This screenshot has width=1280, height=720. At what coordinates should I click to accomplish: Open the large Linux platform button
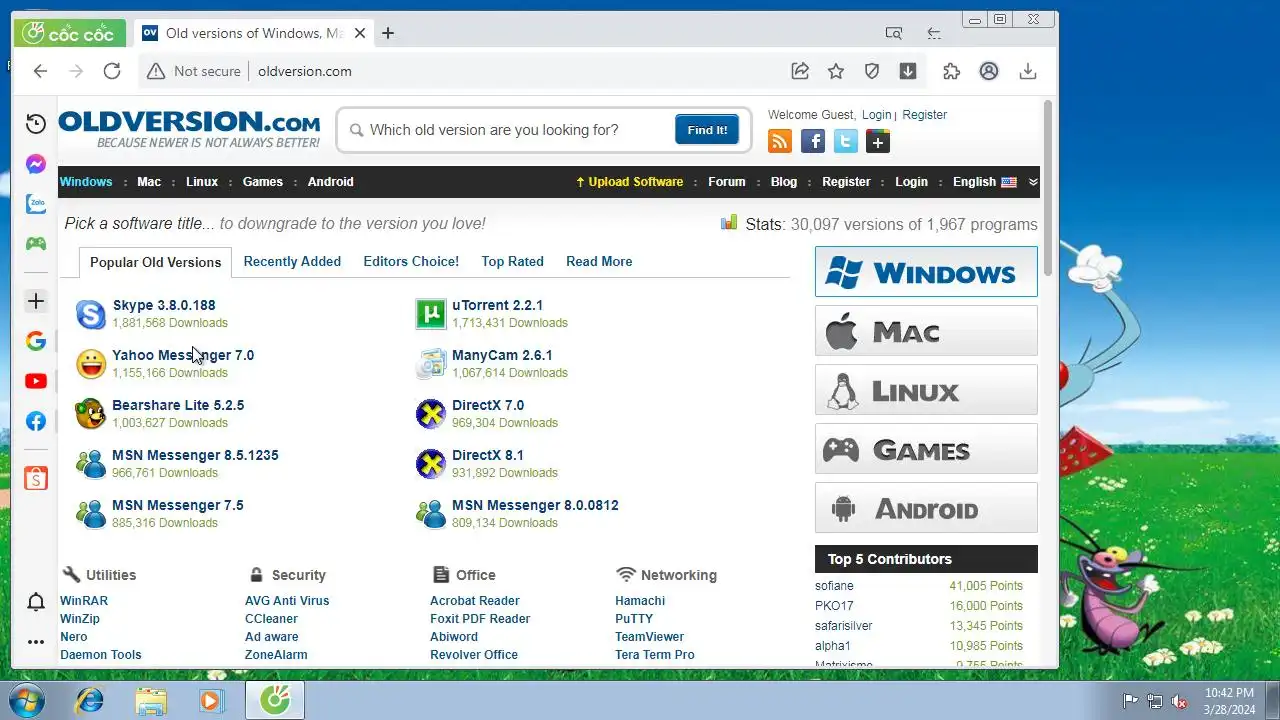tap(926, 390)
